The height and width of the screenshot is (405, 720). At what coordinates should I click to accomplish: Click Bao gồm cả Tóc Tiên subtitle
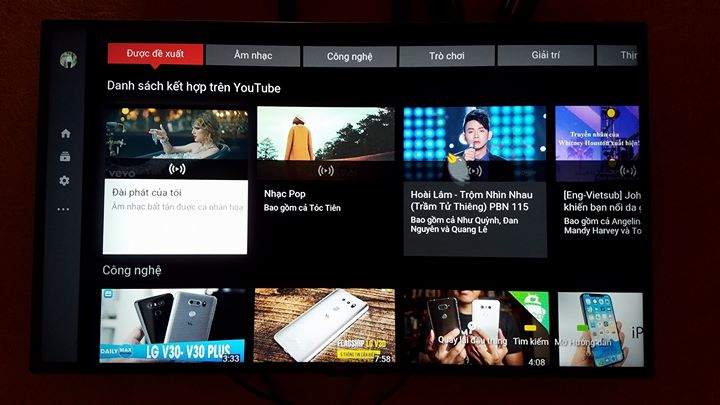[302, 208]
